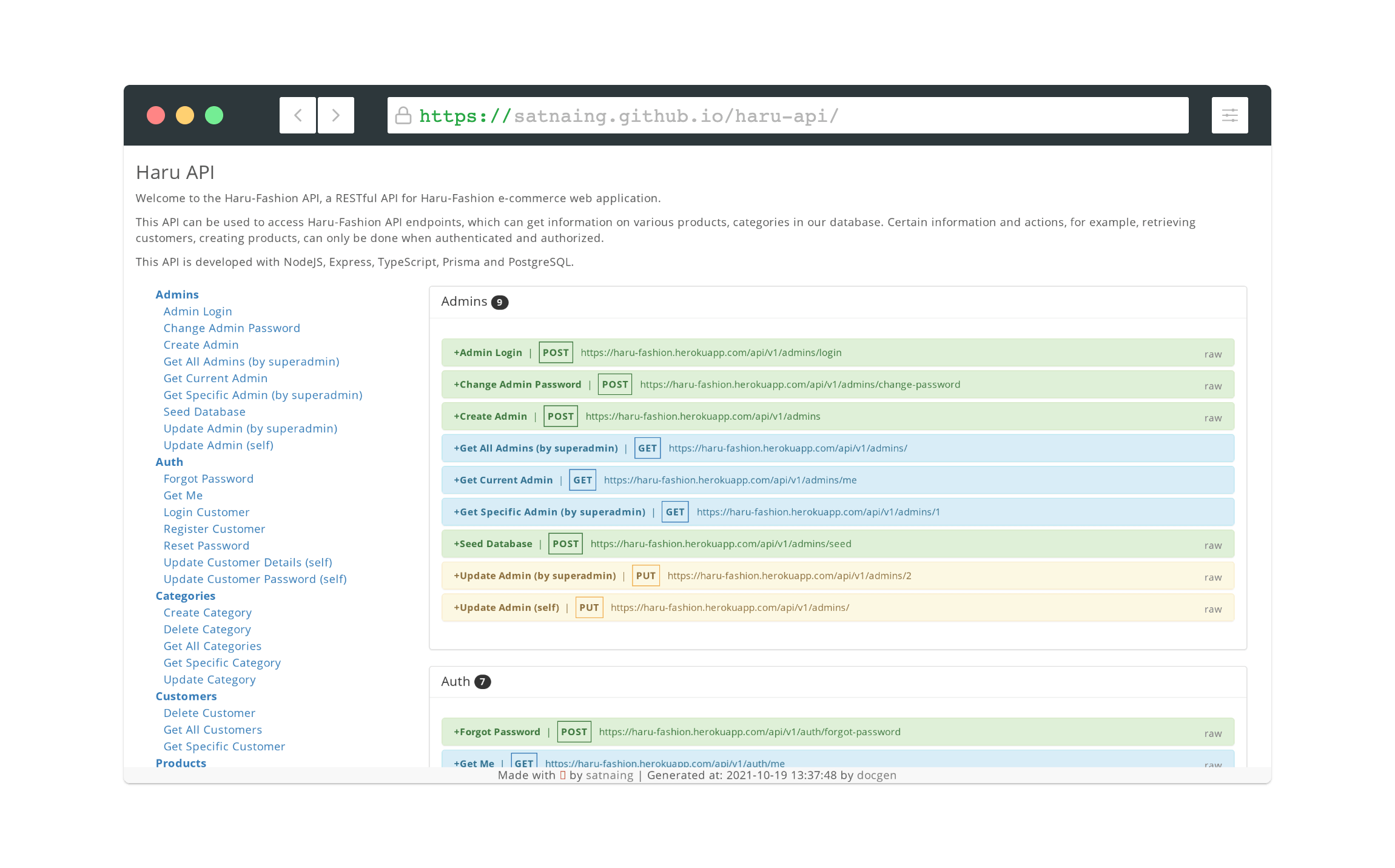This screenshot has height=868, width=1395.
Task: Click the padlock icon in address bar
Action: (x=403, y=115)
